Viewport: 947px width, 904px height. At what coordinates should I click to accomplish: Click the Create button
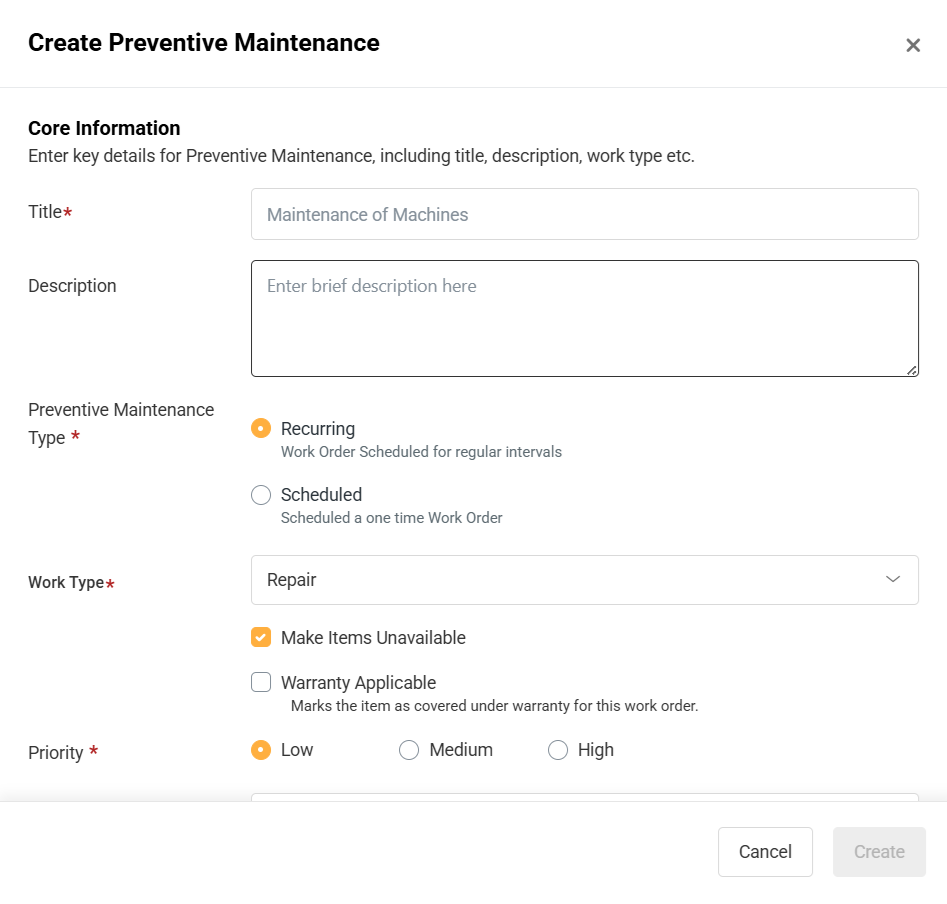pyautogui.click(x=879, y=852)
